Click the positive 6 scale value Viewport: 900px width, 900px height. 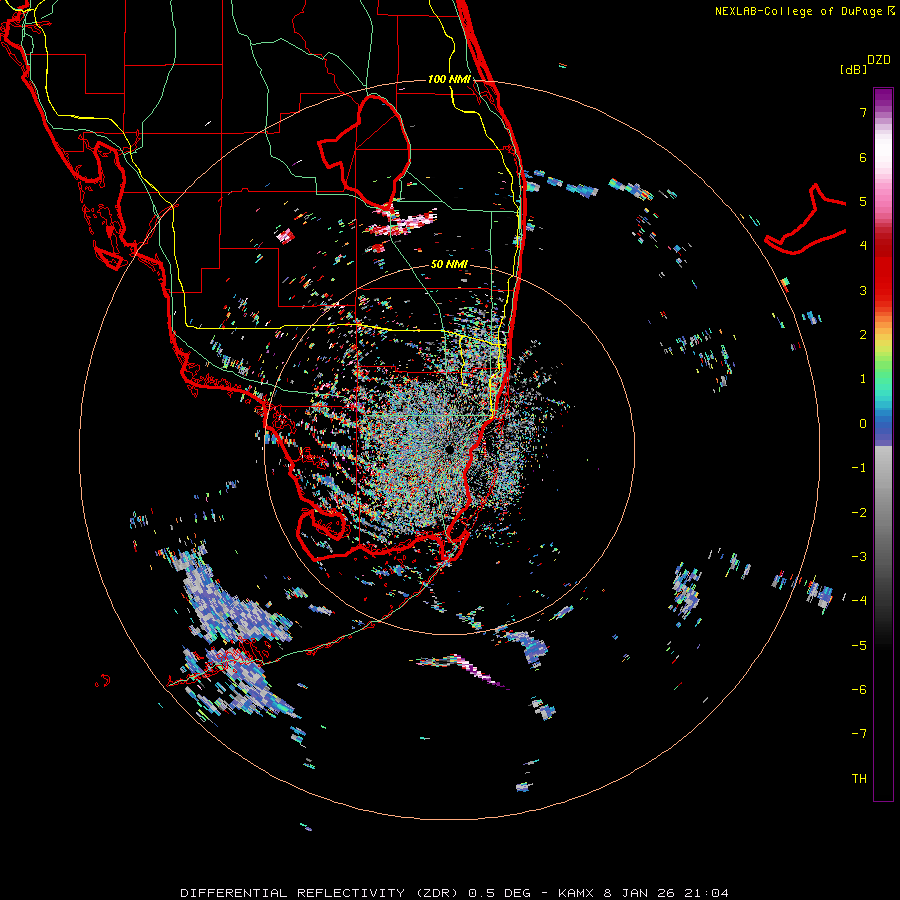pyautogui.click(x=862, y=157)
